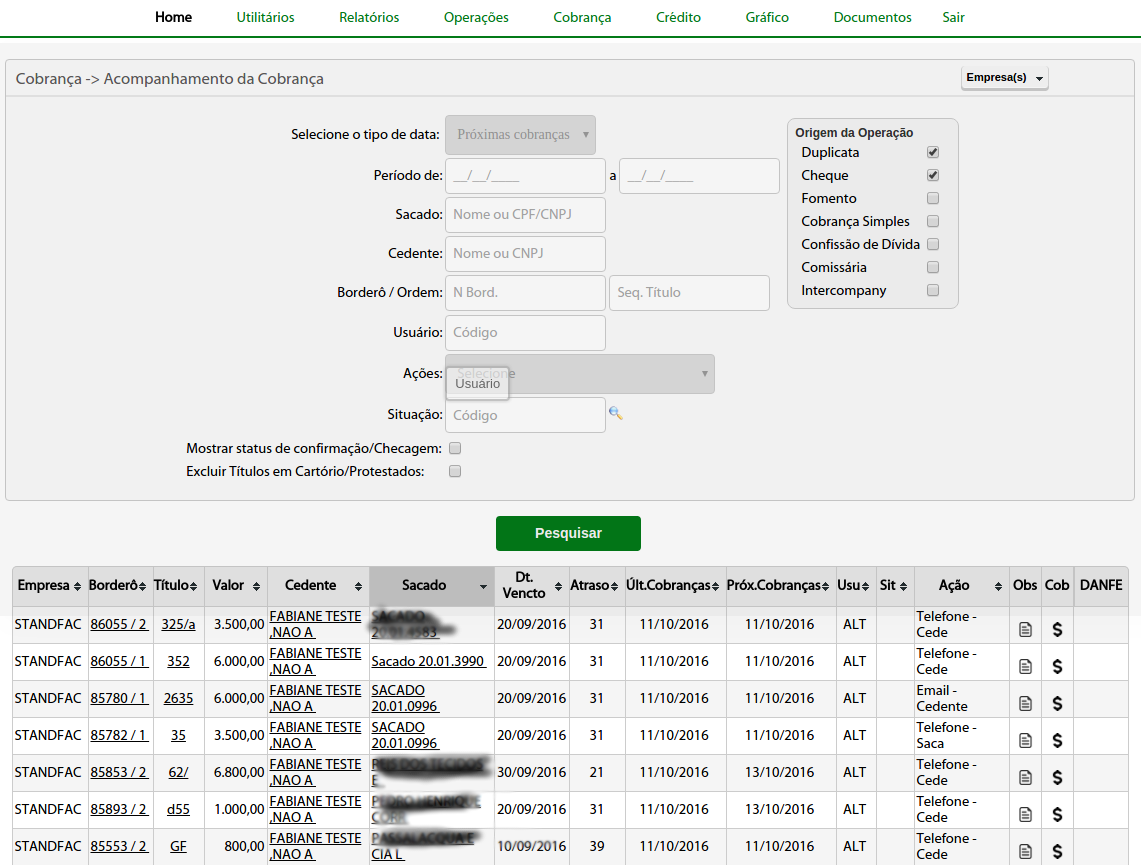This screenshot has height=865, width=1141.
Task: Click the green Pesquisar button
Action: pos(568,533)
